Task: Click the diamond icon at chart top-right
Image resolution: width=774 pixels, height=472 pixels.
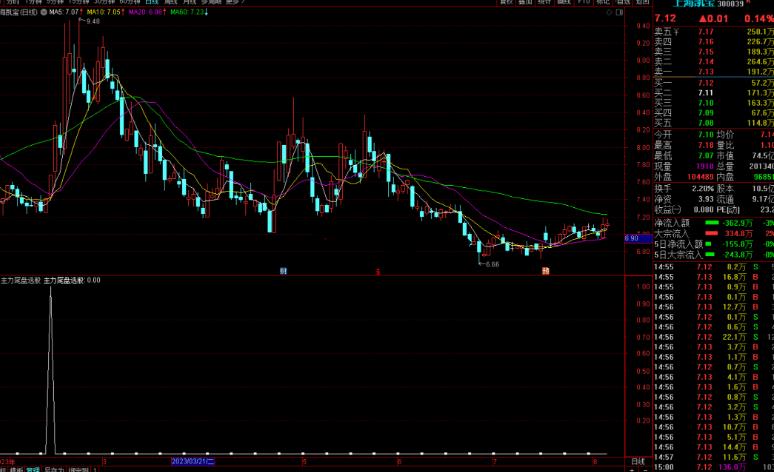Action: pos(610,12)
